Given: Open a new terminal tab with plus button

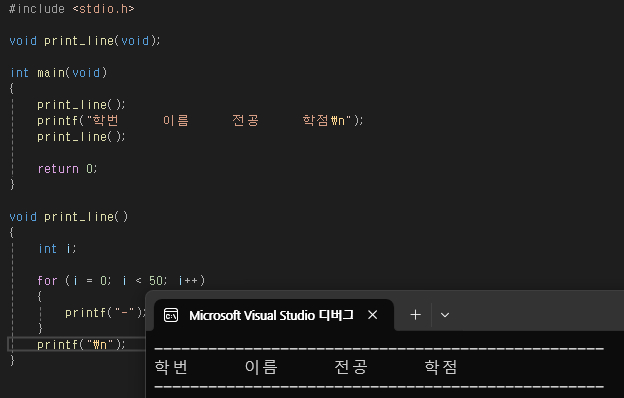Looking at the screenshot, I should click(415, 315).
